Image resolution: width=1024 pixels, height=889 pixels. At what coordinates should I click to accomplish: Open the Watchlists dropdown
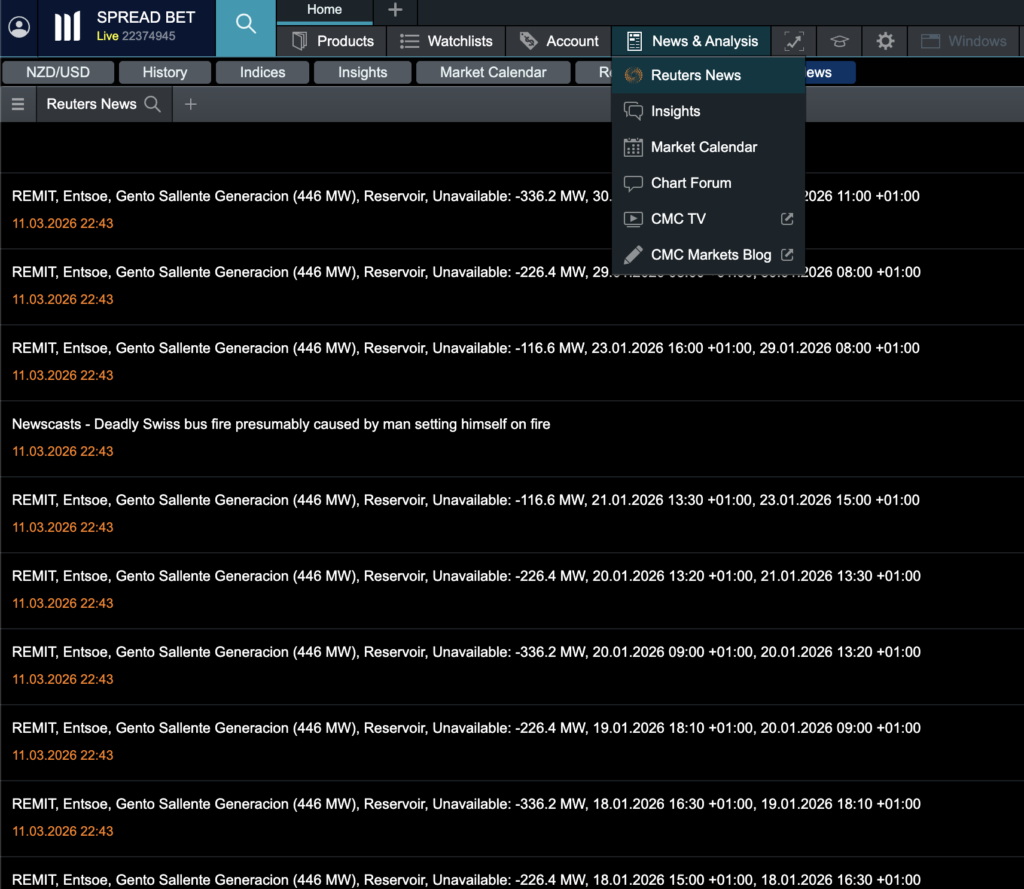coord(447,41)
